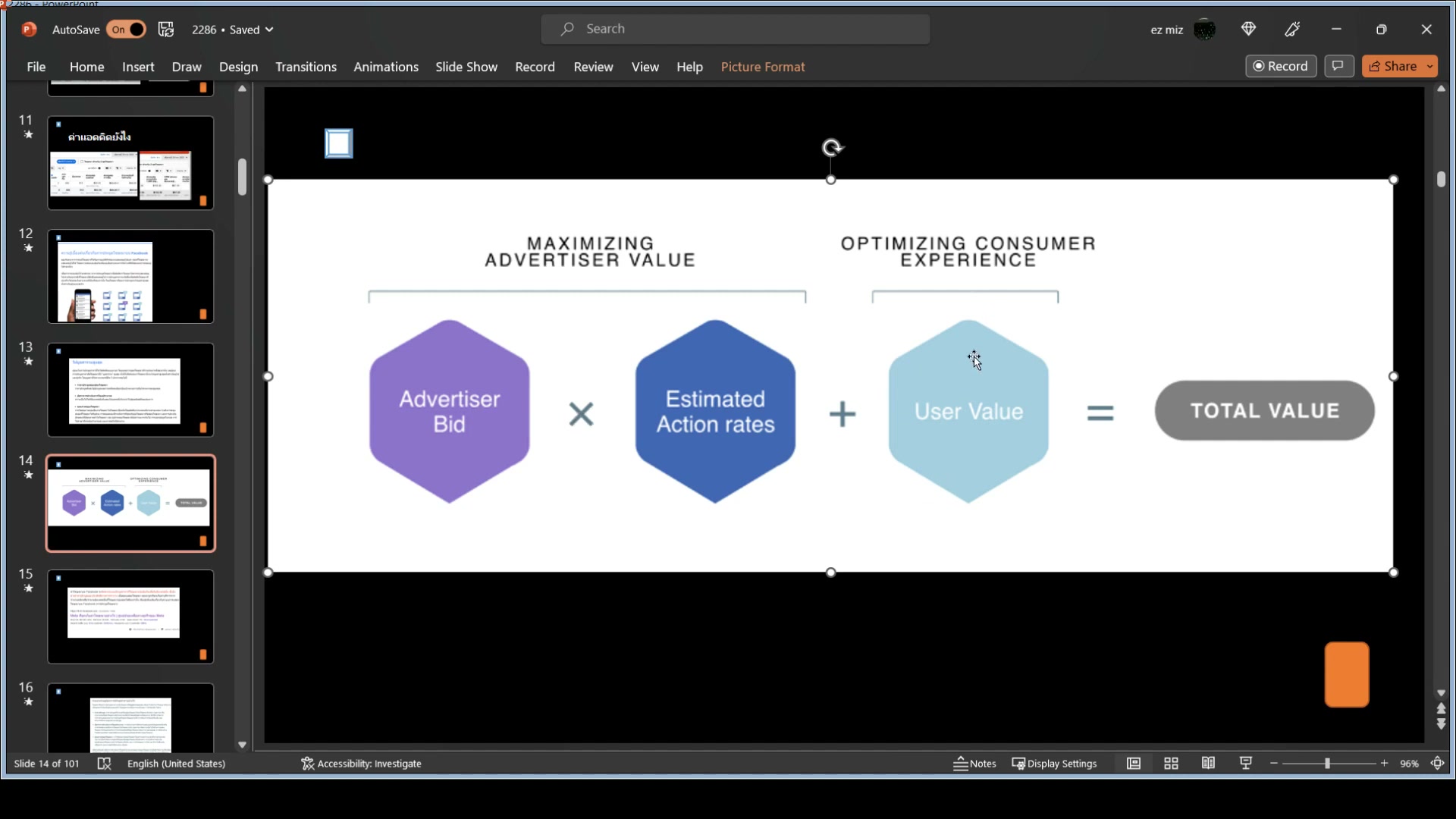Viewport: 1456px width, 819px height.
Task: Open the Picture Format tab
Action: [762, 67]
